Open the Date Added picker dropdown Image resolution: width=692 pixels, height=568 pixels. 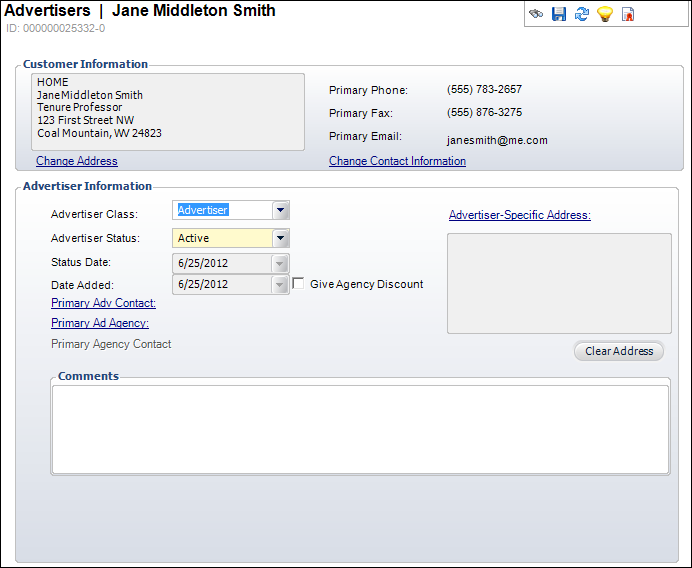pos(281,285)
